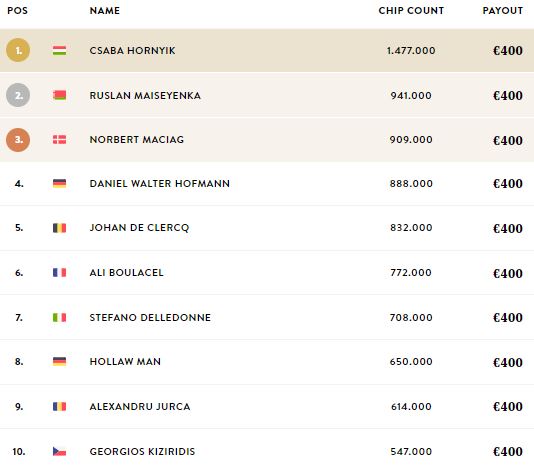Click the silver 2nd place medal badge
The image size is (534, 467).
click(18, 95)
